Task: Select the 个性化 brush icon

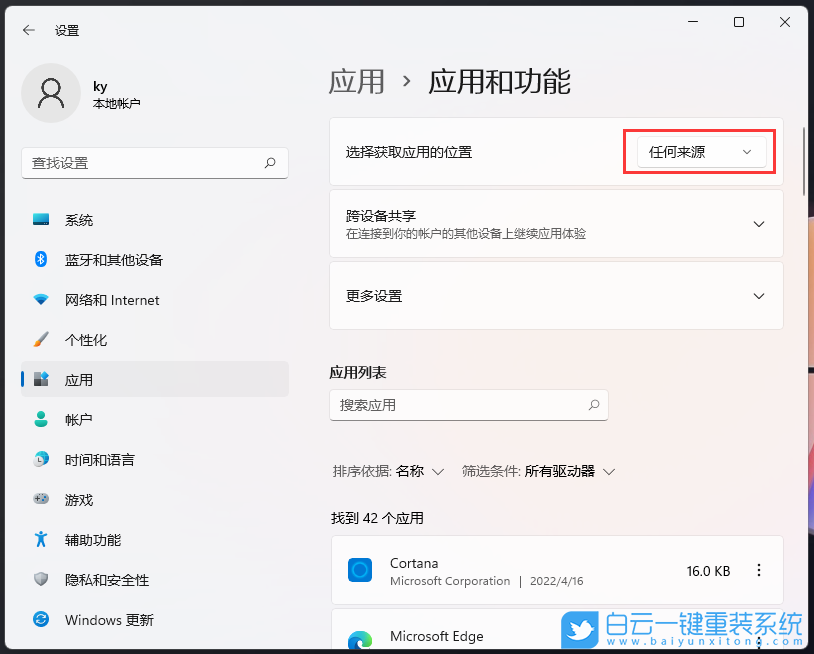Action: (40, 340)
